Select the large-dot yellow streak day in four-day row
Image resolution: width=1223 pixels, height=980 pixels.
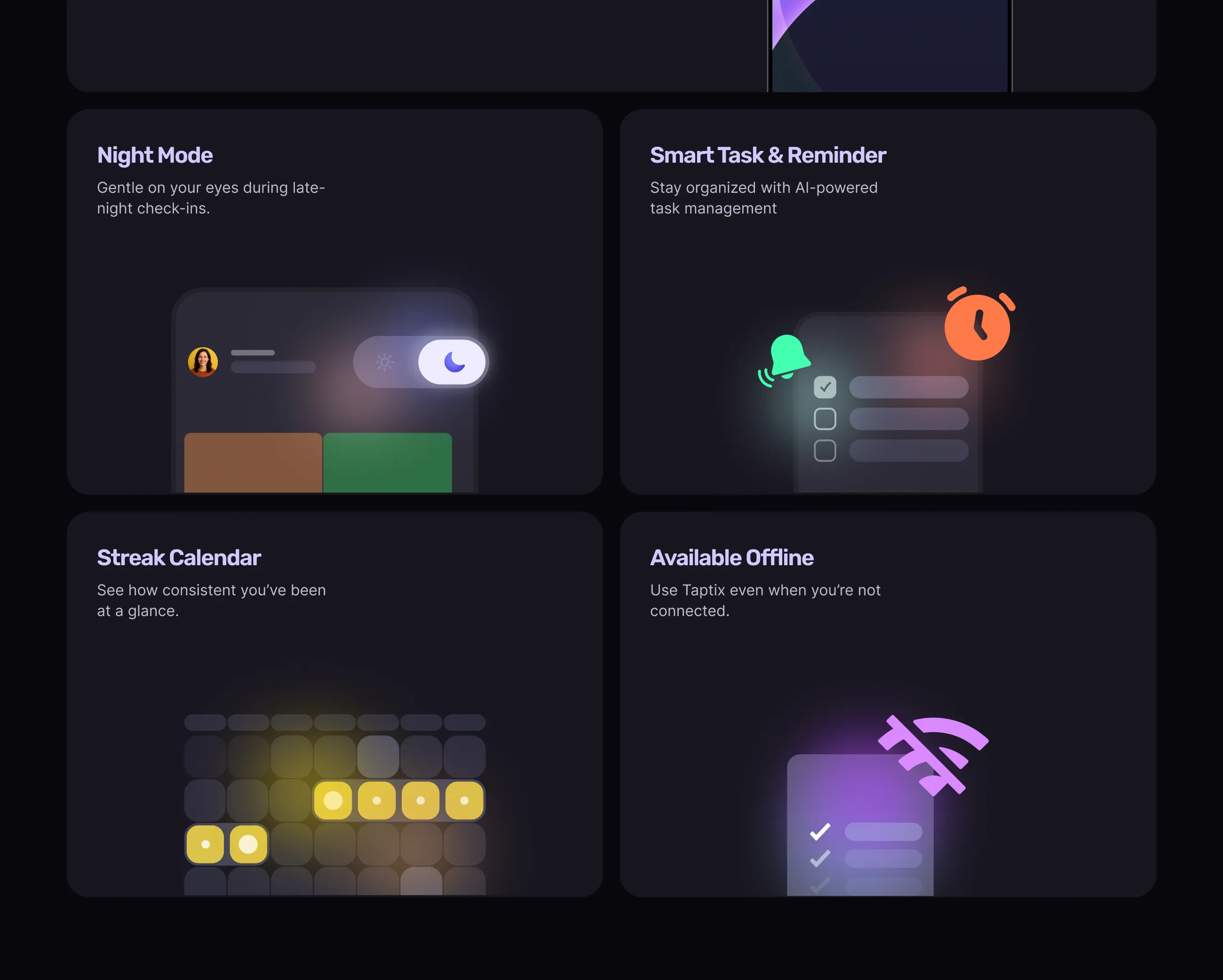(333, 800)
